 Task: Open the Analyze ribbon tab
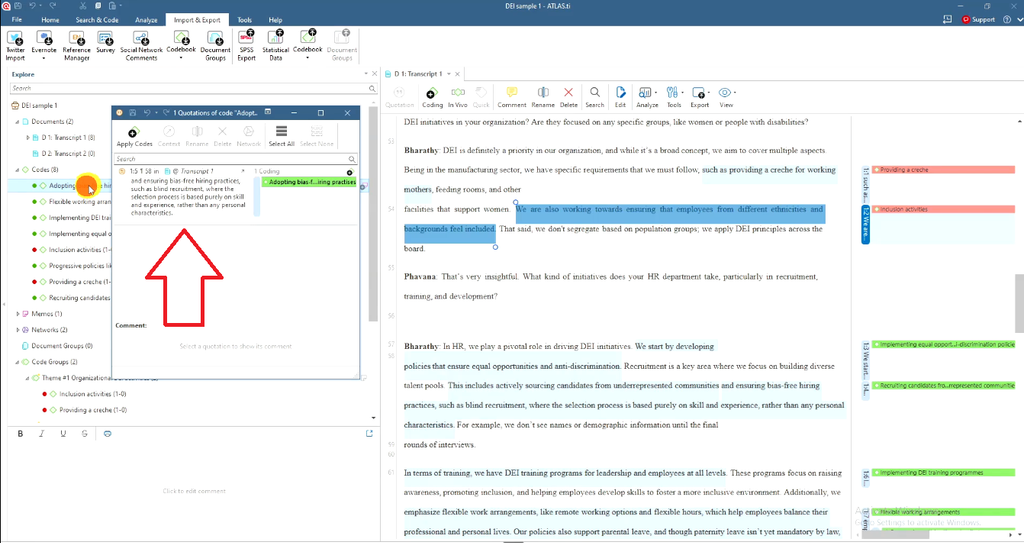coord(146,20)
